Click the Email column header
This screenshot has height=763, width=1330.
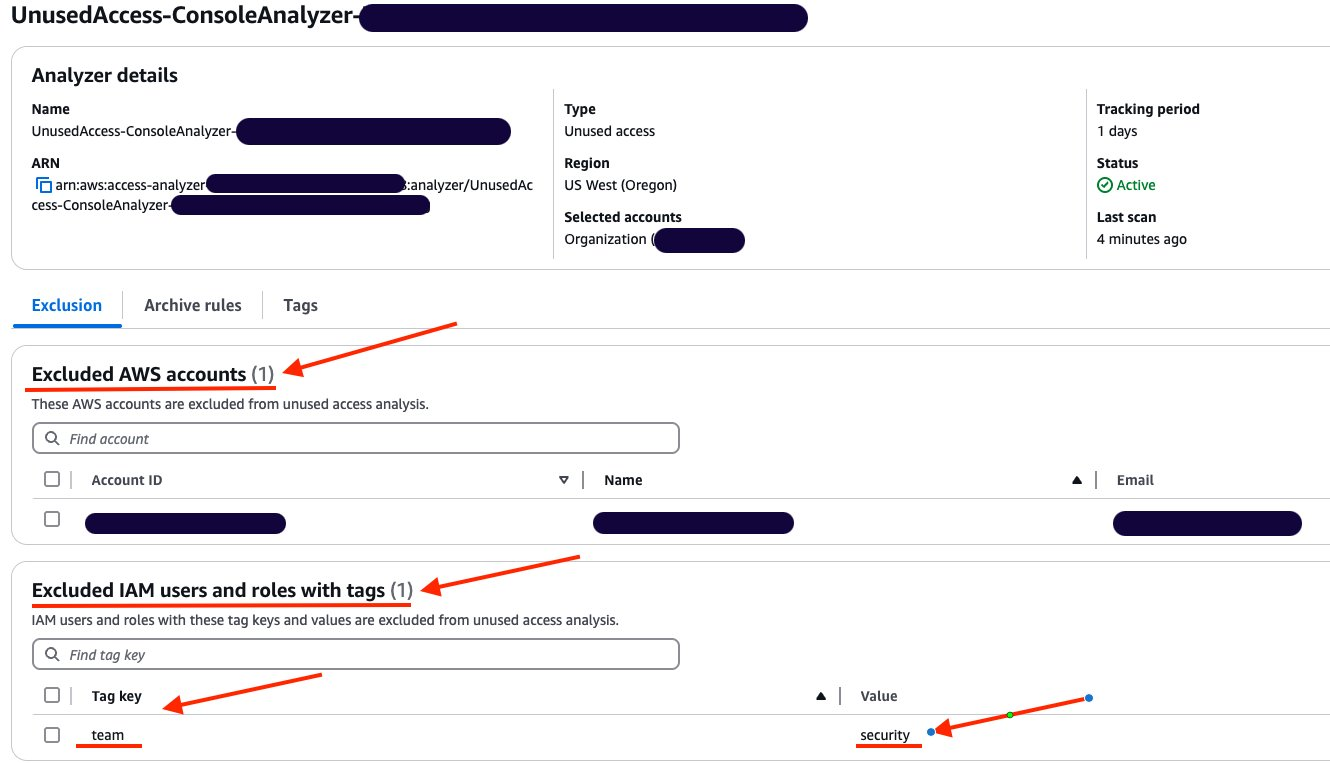pyautogui.click(x=1135, y=479)
